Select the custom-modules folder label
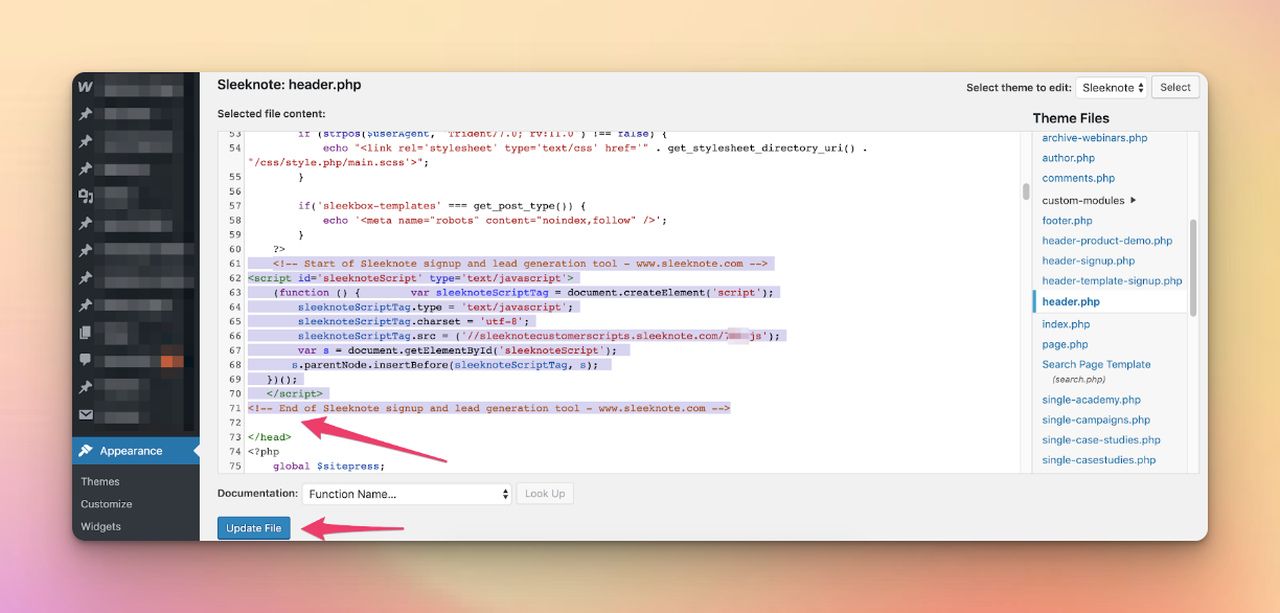Viewport: 1280px width, 613px height. pos(1083,201)
